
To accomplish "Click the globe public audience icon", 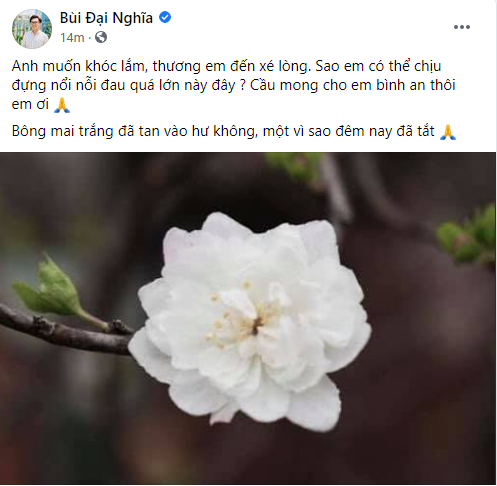I will tap(101, 37).
